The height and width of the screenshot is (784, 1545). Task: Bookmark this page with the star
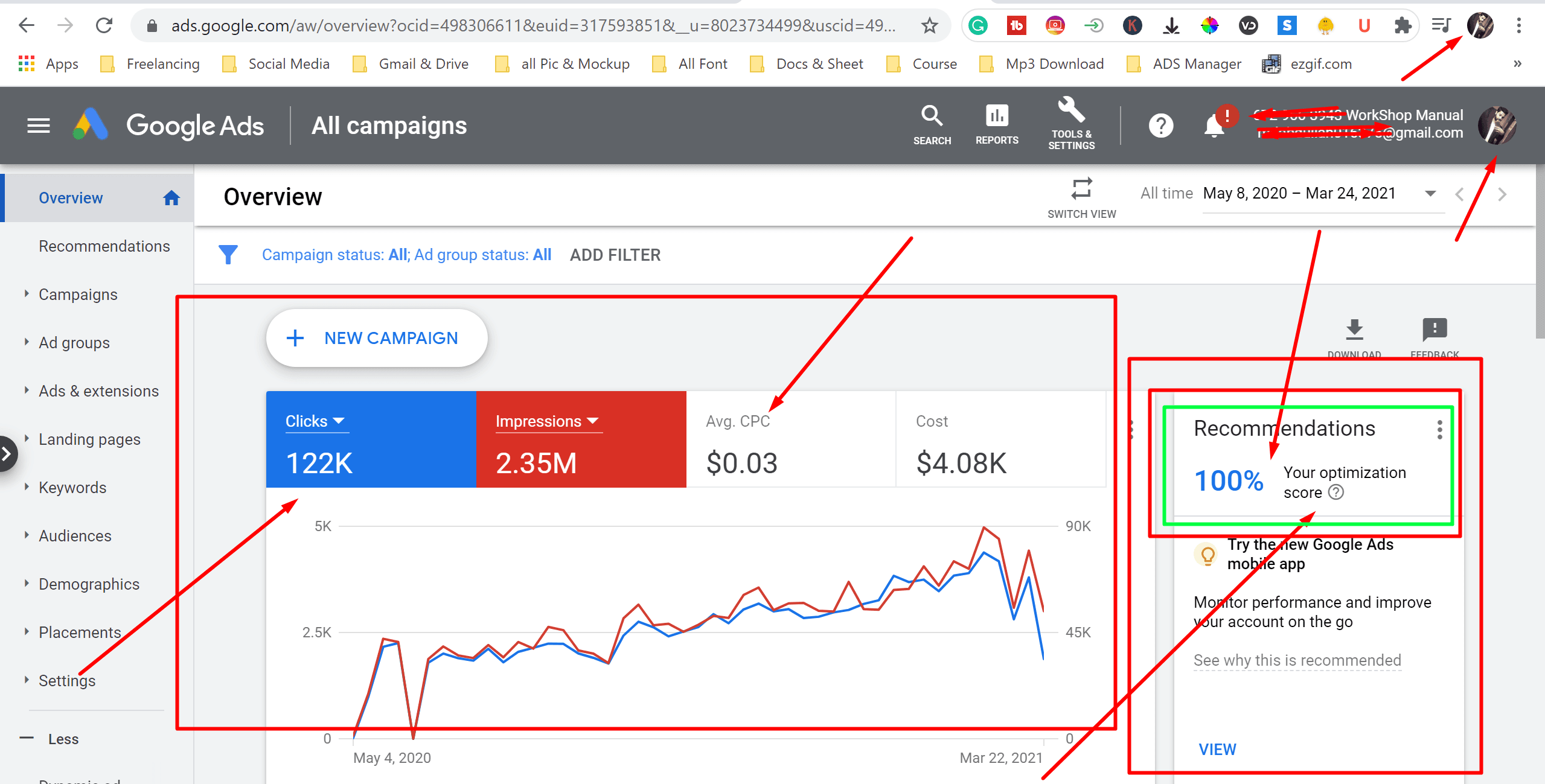pos(929,25)
